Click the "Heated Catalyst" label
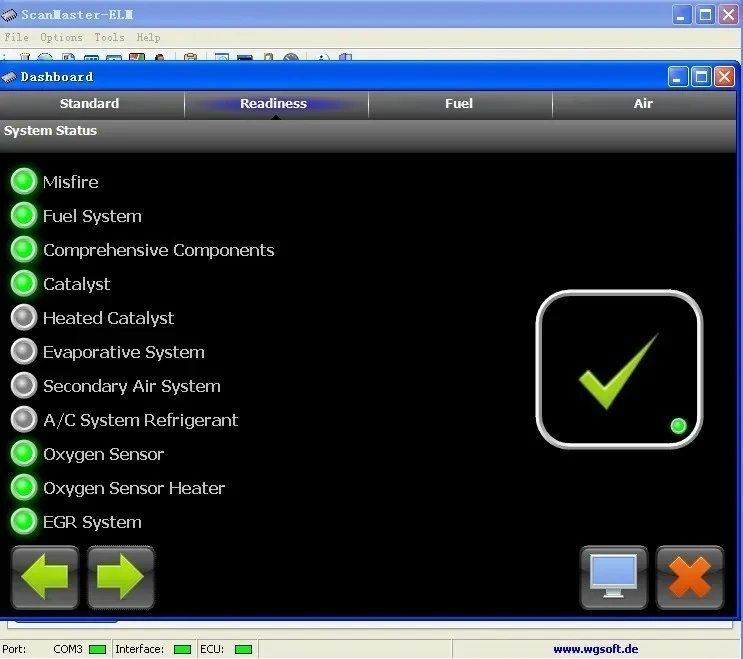The image size is (743, 659). pyautogui.click(x=109, y=318)
